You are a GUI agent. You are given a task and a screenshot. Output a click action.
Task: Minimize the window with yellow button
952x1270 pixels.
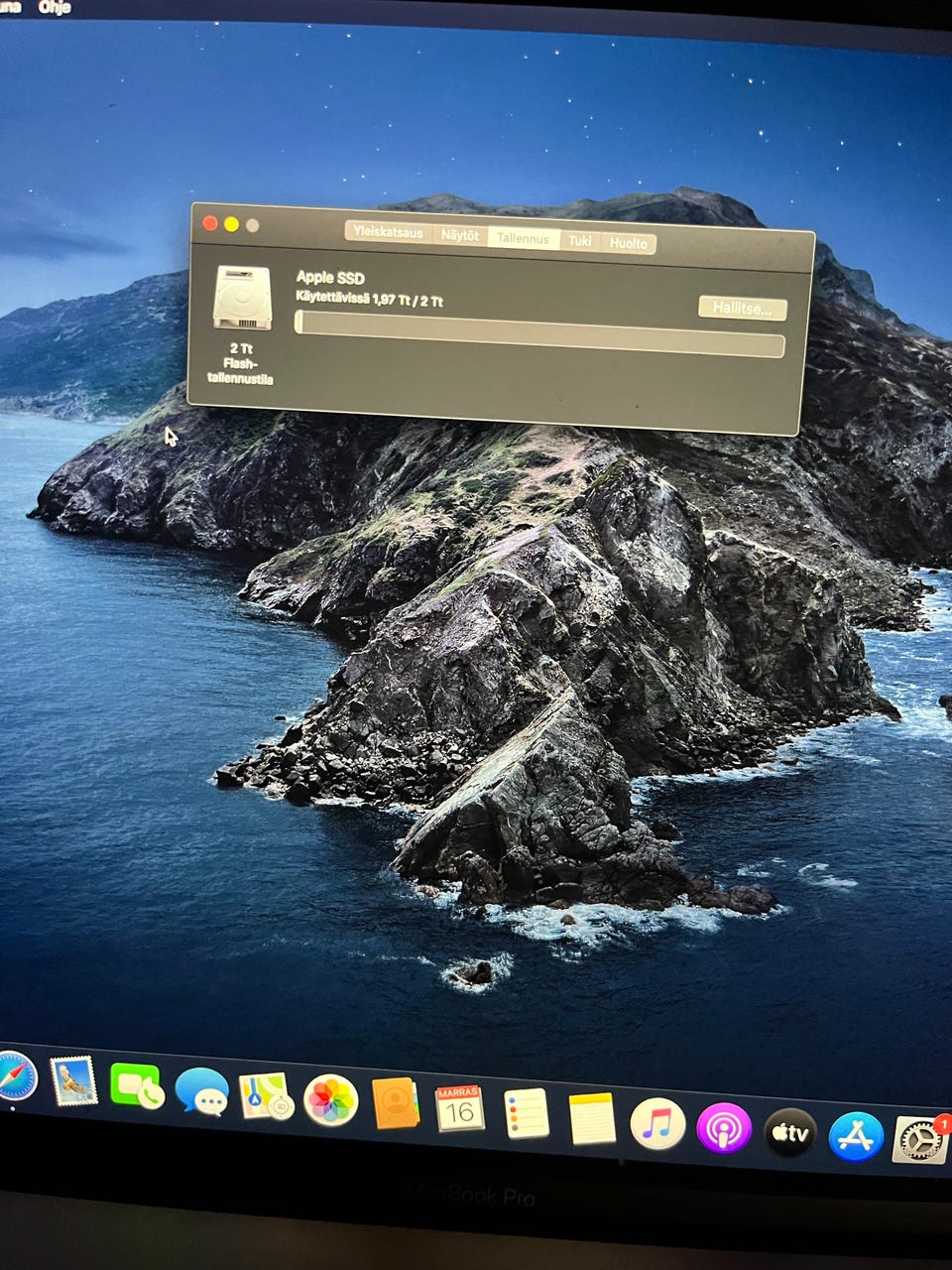231,224
